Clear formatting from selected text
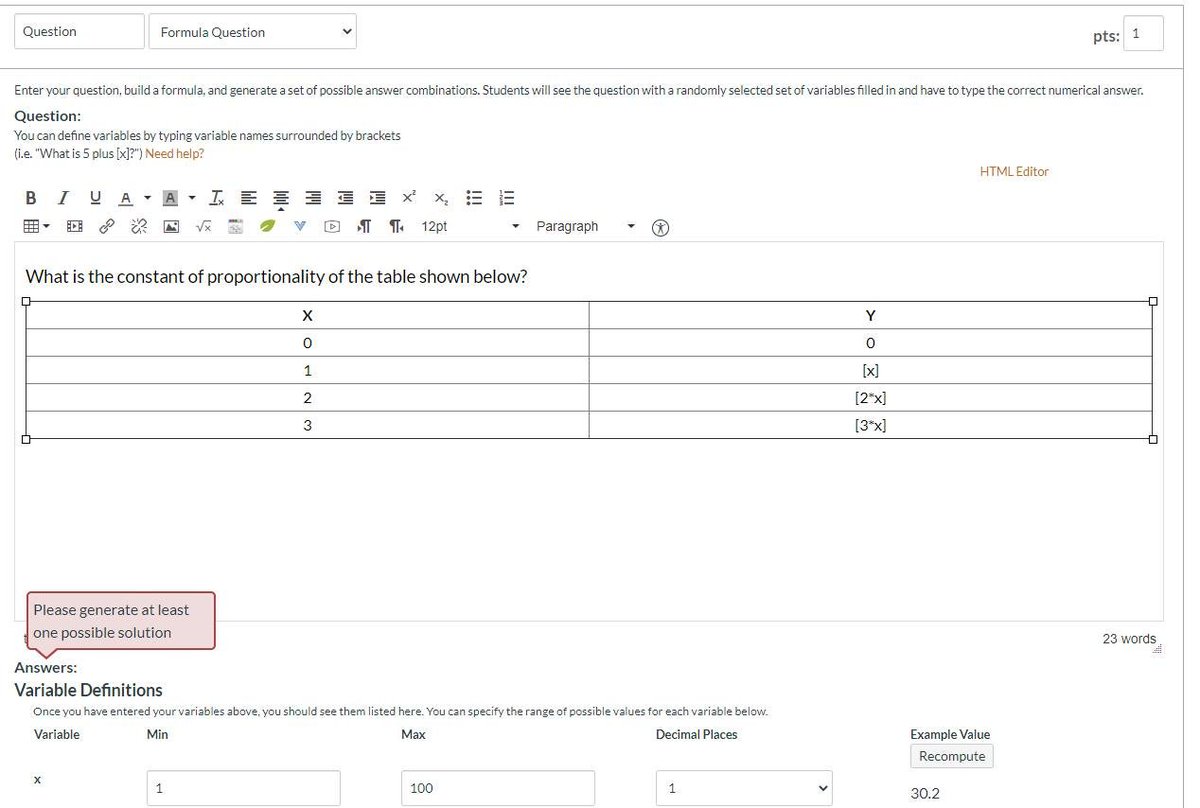Image resolution: width=1200 pixels, height=808 pixels. [x=217, y=198]
